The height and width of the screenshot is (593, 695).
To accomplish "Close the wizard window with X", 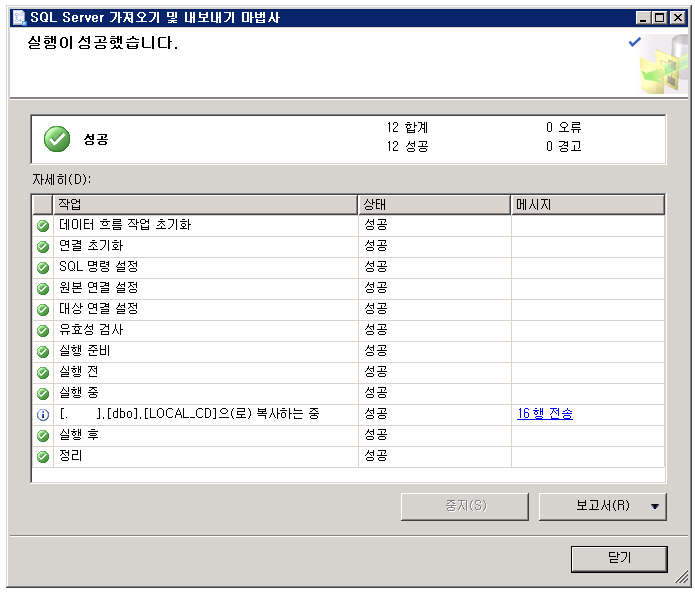I will (678, 18).
